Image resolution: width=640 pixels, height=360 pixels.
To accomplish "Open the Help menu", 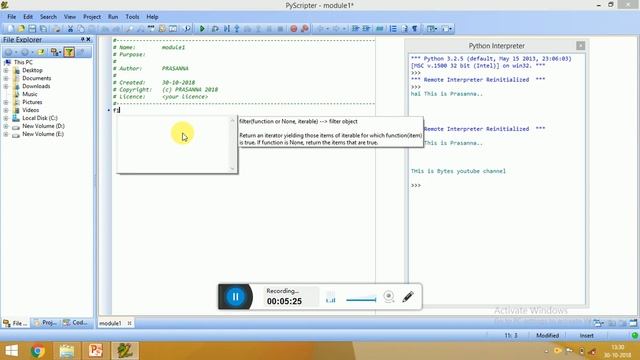I will pos(152,17).
